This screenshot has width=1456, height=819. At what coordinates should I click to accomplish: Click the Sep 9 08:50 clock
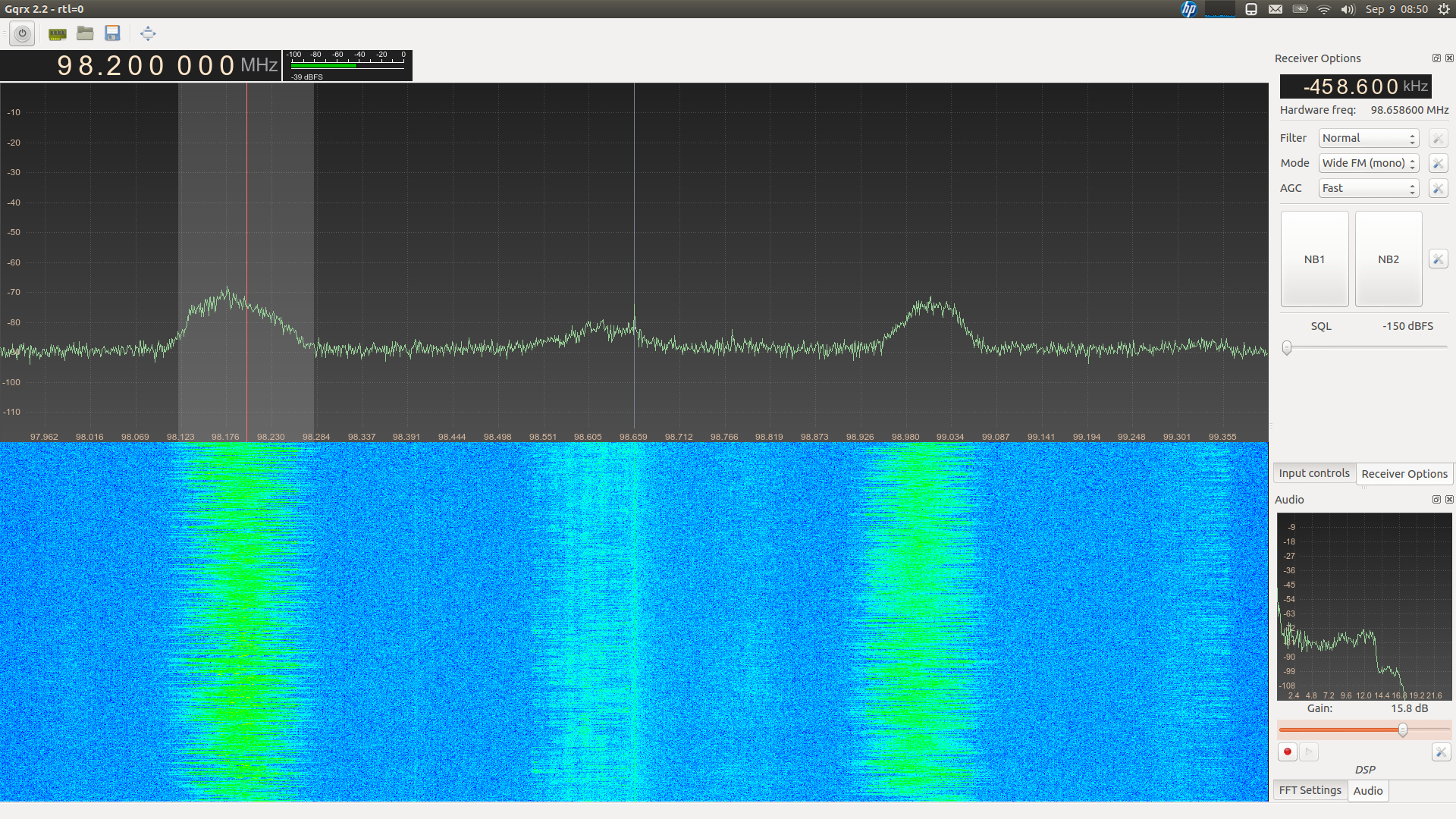click(1396, 9)
